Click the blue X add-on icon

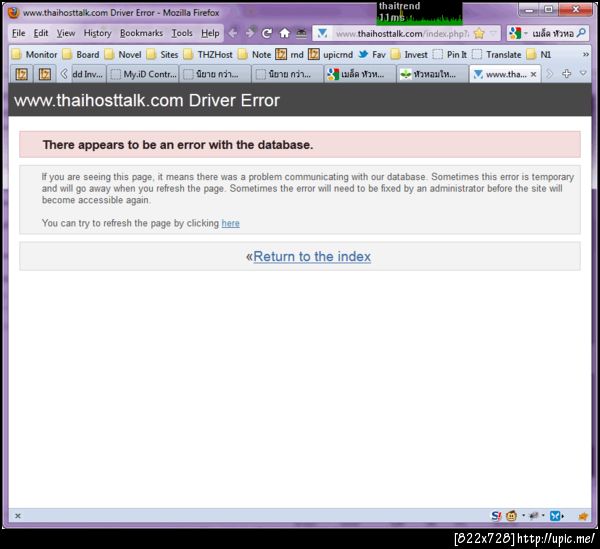coord(555,516)
